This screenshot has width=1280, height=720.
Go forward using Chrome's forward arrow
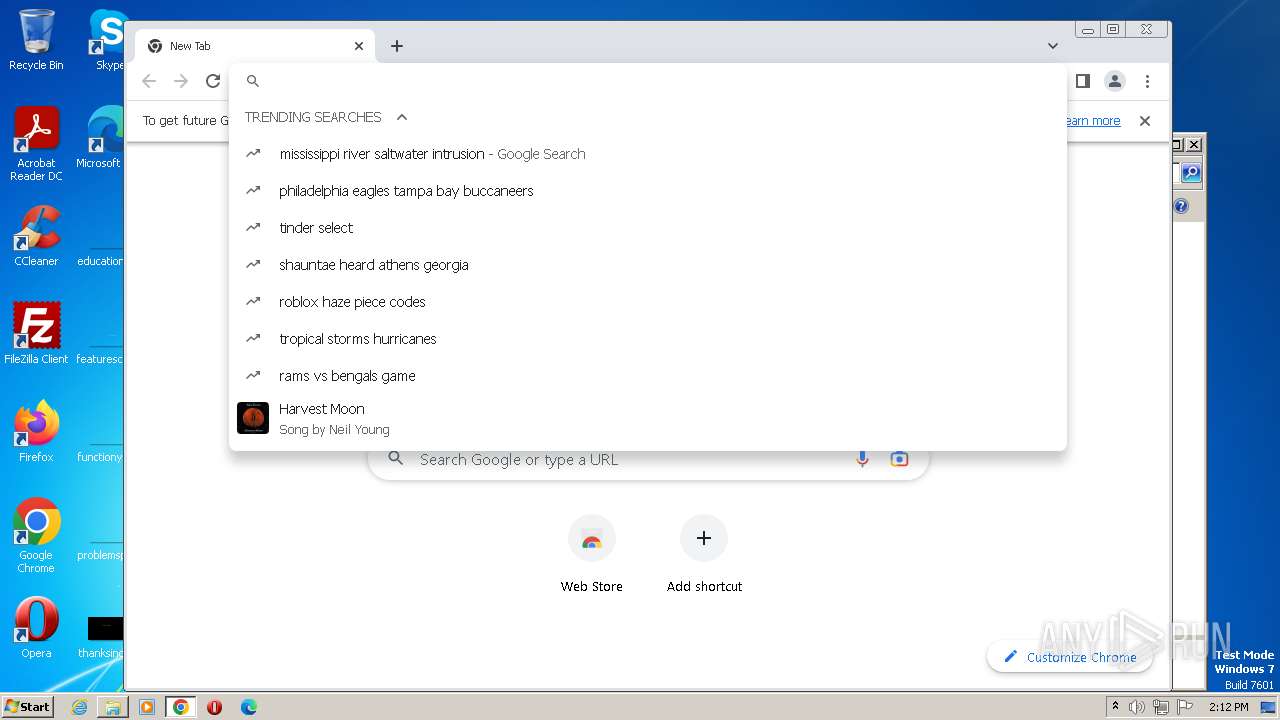click(181, 81)
